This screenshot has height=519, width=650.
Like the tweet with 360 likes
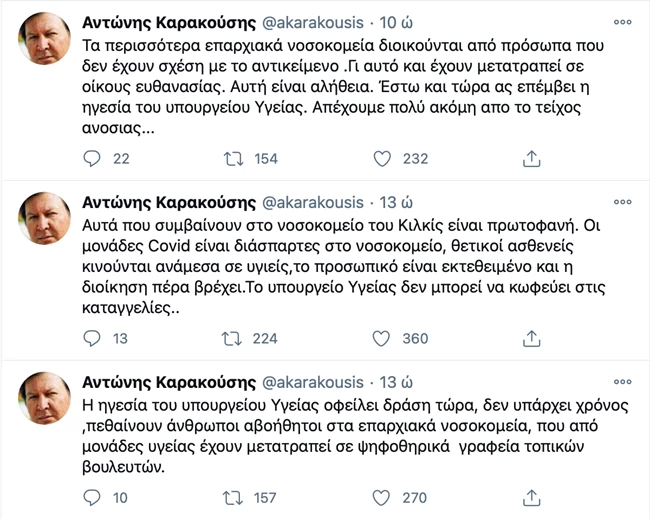click(x=381, y=338)
